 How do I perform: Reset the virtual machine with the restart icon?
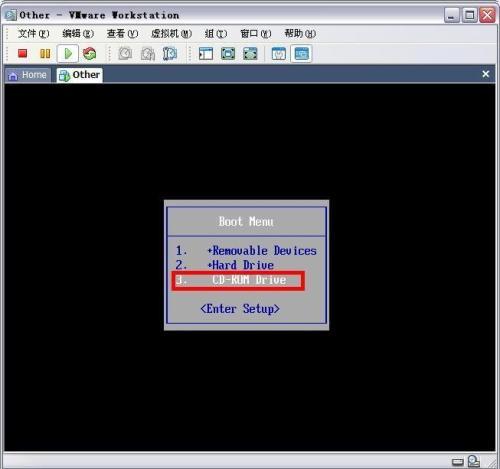click(89, 53)
